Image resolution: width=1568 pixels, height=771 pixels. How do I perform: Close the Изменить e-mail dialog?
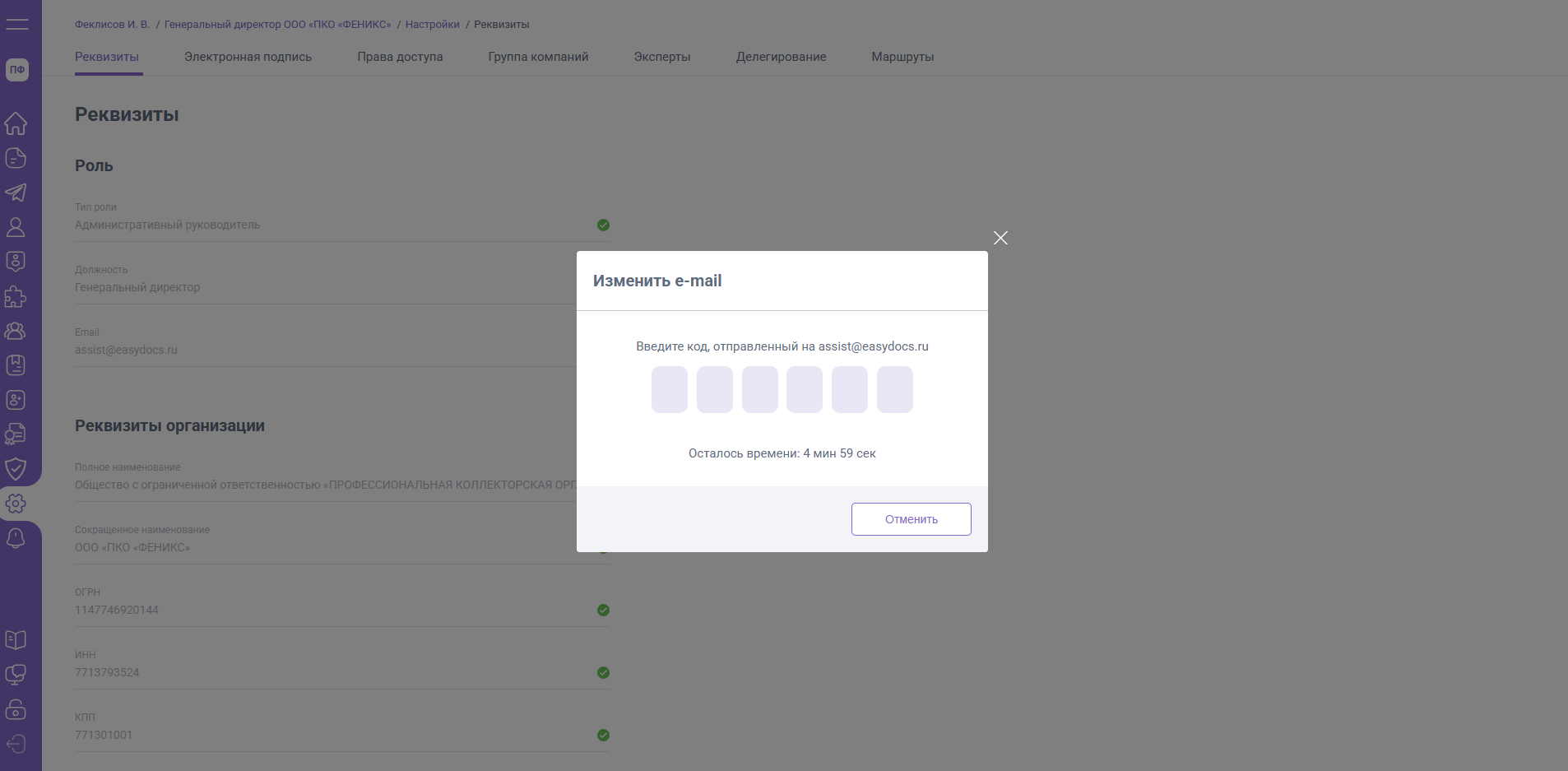tap(1000, 238)
